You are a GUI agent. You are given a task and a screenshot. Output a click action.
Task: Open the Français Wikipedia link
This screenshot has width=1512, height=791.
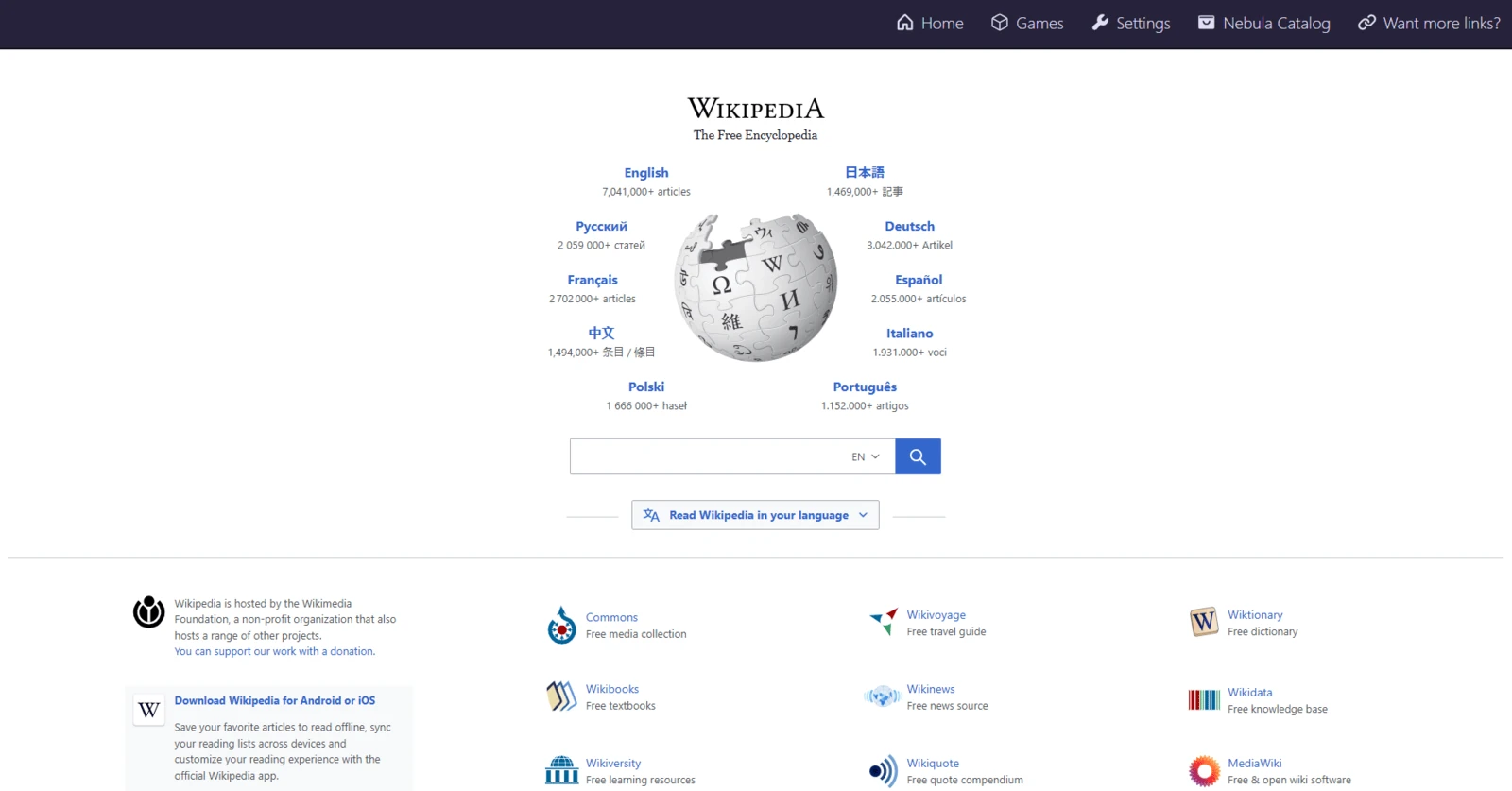point(593,280)
